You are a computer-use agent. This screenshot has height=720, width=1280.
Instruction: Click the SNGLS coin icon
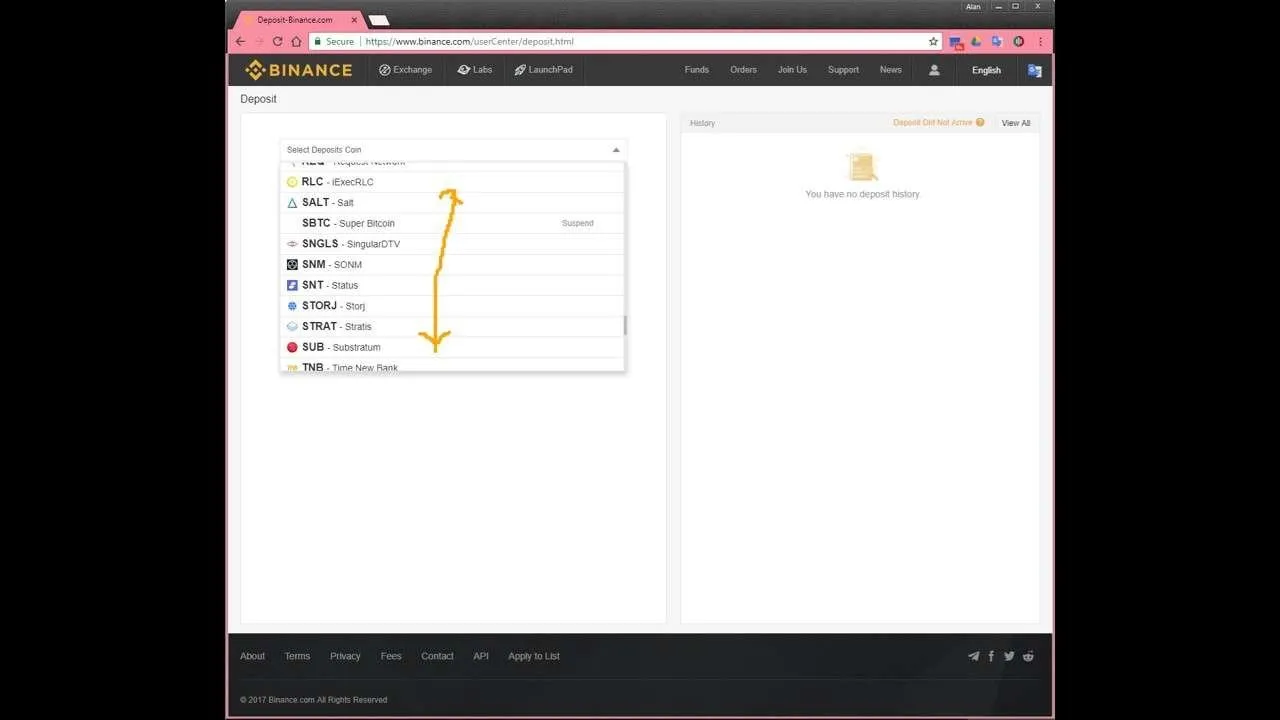click(292, 244)
